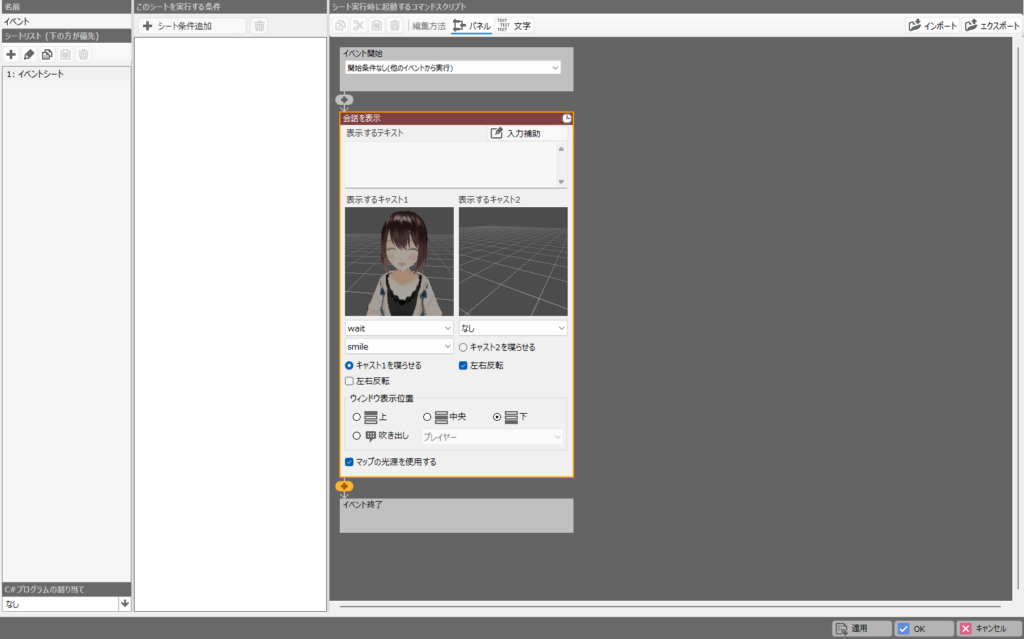
Task: Toggle マップの光源を使用する checkbox
Action: [349, 462]
